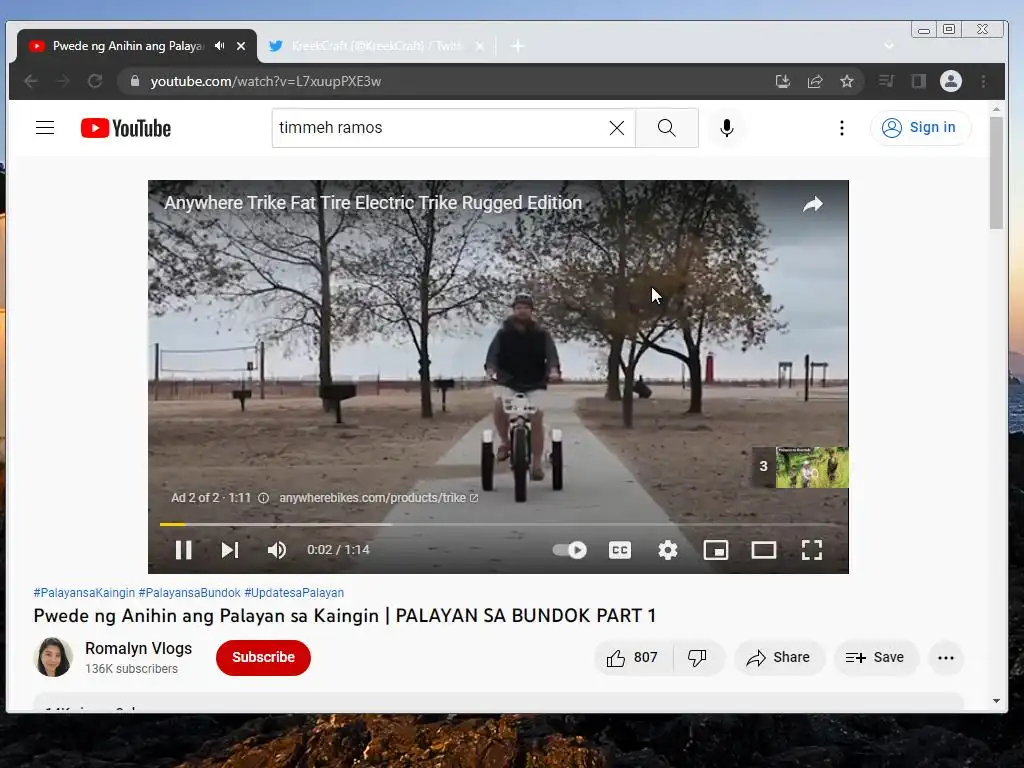The image size is (1024, 768).
Task: Open the anywherebikes.com ad link
Action: pyautogui.click(x=379, y=498)
